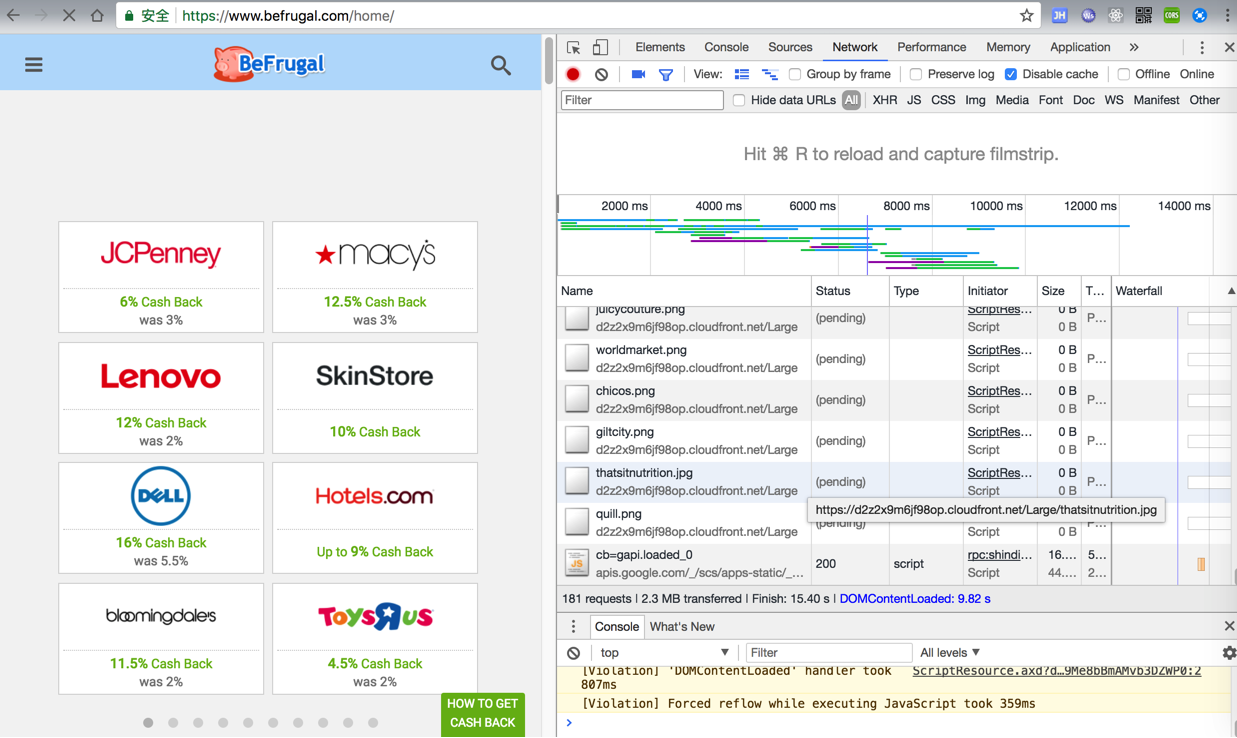This screenshot has width=1237, height=738.
Task: Click the Waterfall column sort arrow
Action: pos(1231,291)
